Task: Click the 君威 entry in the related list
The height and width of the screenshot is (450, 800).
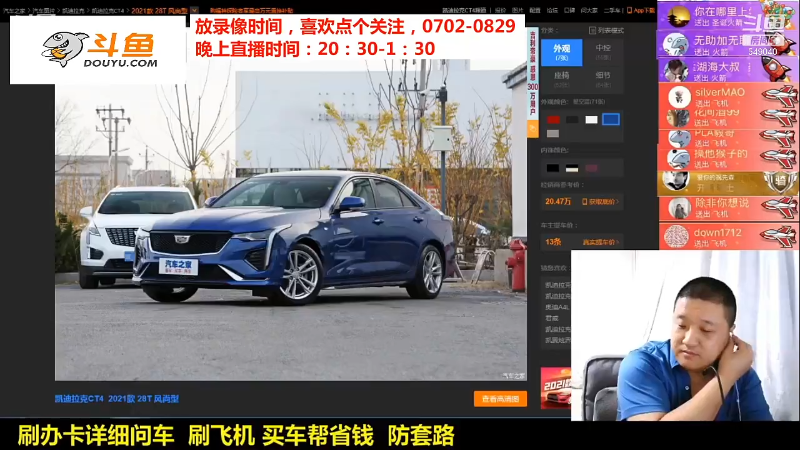Action: (x=552, y=318)
